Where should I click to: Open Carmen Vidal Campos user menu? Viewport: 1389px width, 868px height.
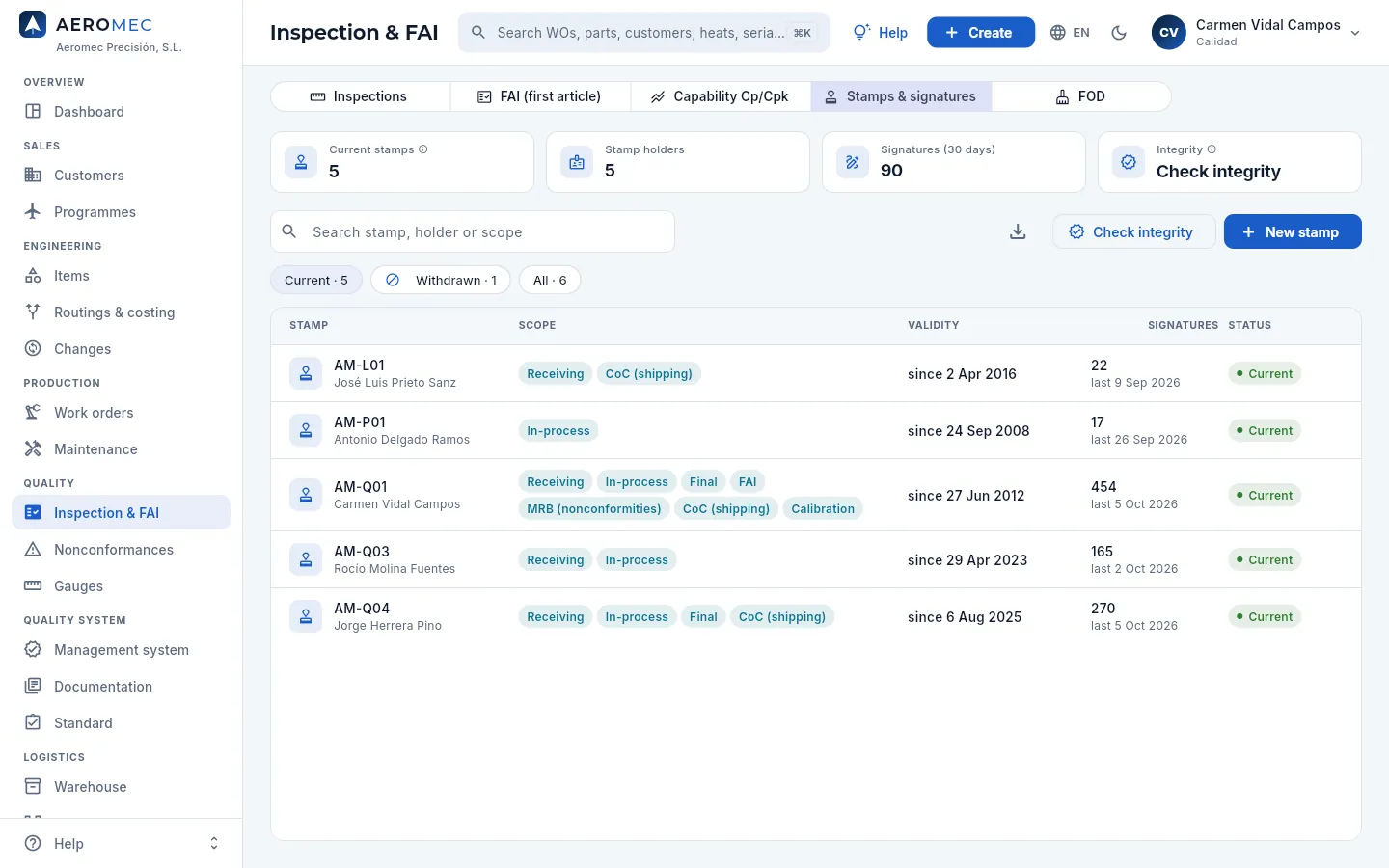pos(1256,33)
